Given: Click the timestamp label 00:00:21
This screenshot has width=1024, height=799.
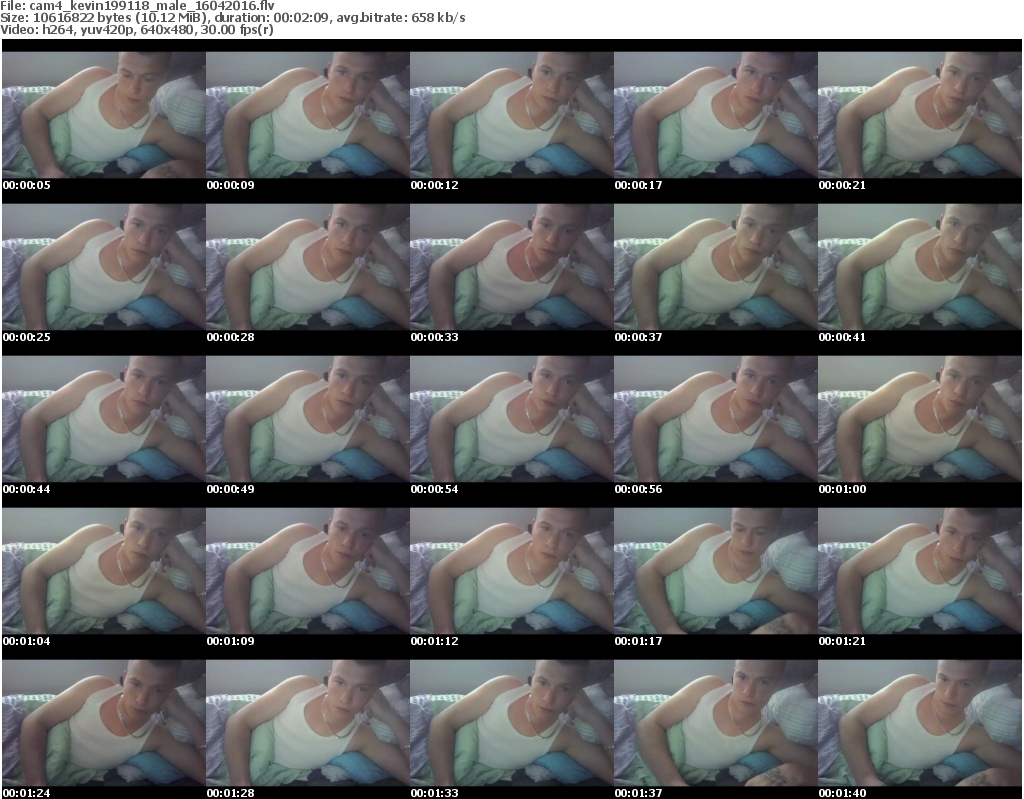Looking at the screenshot, I should point(842,186).
